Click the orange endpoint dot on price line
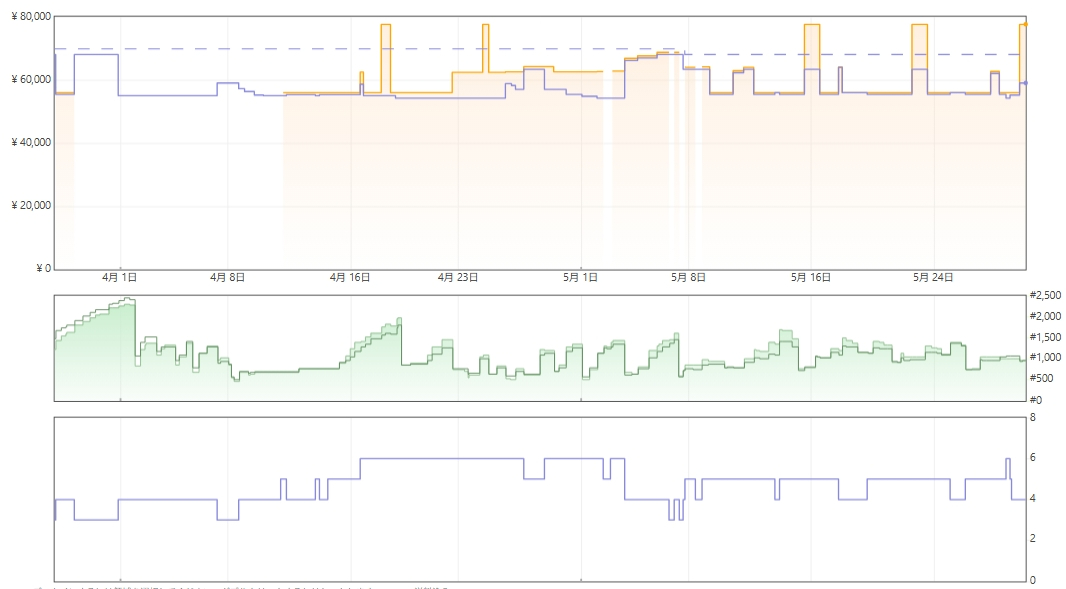The height and width of the screenshot is (589, 1066). coord(1025,24)
